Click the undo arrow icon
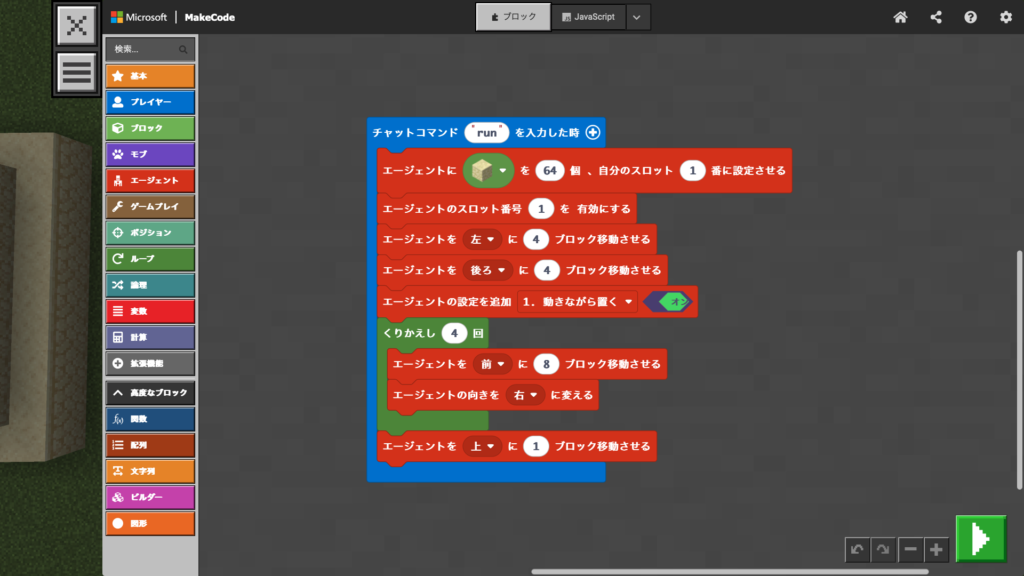The width and height of the screenshot is (1024, 576). [857, 549]
